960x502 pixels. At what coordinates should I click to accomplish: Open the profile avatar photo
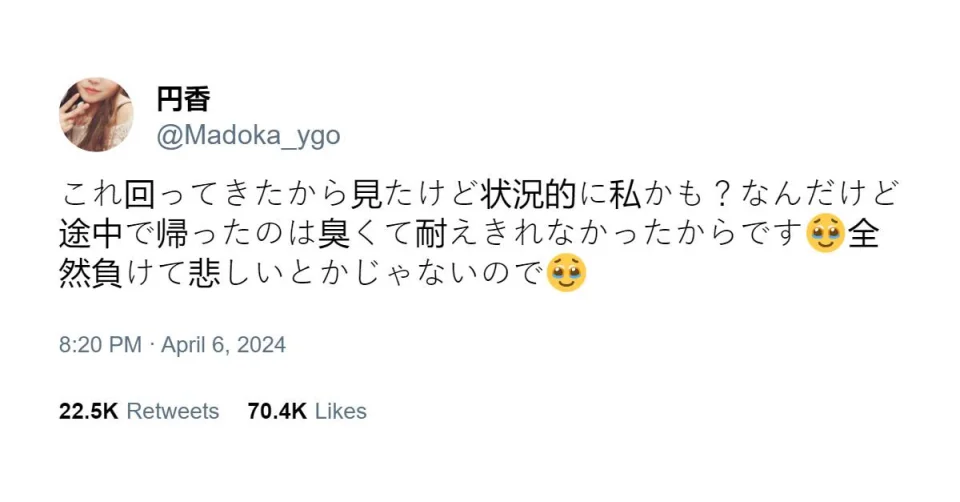point(96,114)
